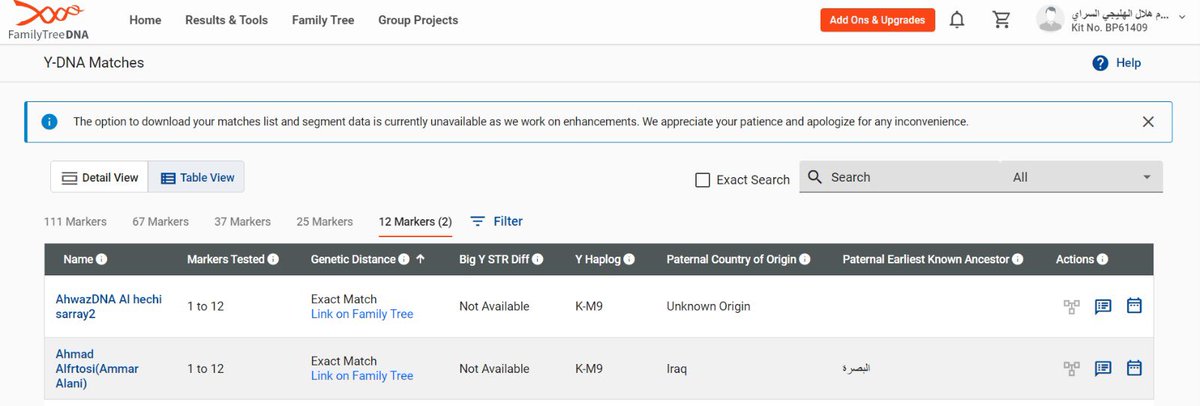Click the blue info icon in banner
Screen dimensions: 1200x406
click(x=49, y=121)
